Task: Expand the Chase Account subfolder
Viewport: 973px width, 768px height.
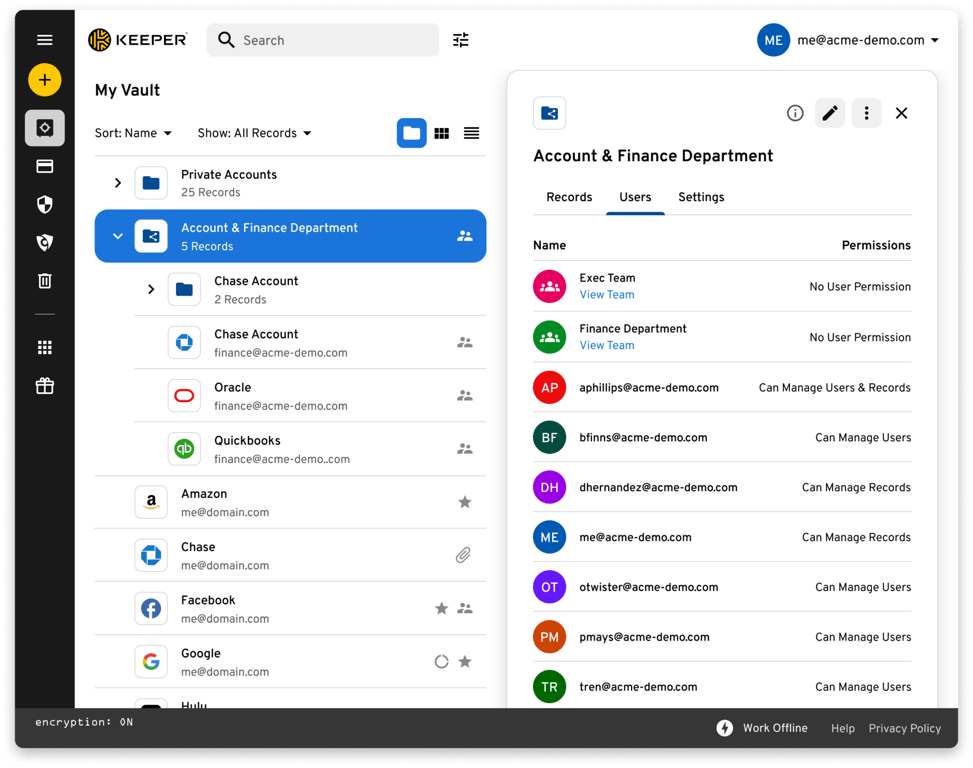Action: pyautogui.click(x=151, y=289)
